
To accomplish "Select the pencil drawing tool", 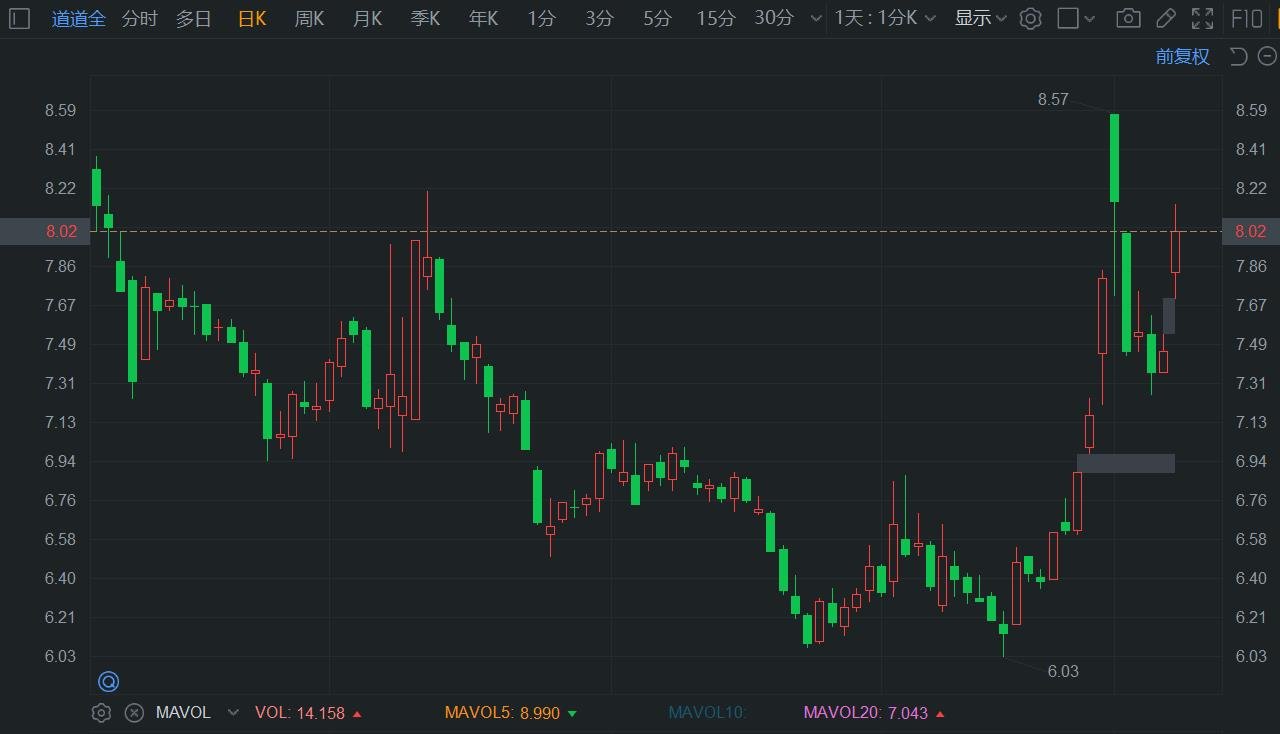I will pos(1165,18).
